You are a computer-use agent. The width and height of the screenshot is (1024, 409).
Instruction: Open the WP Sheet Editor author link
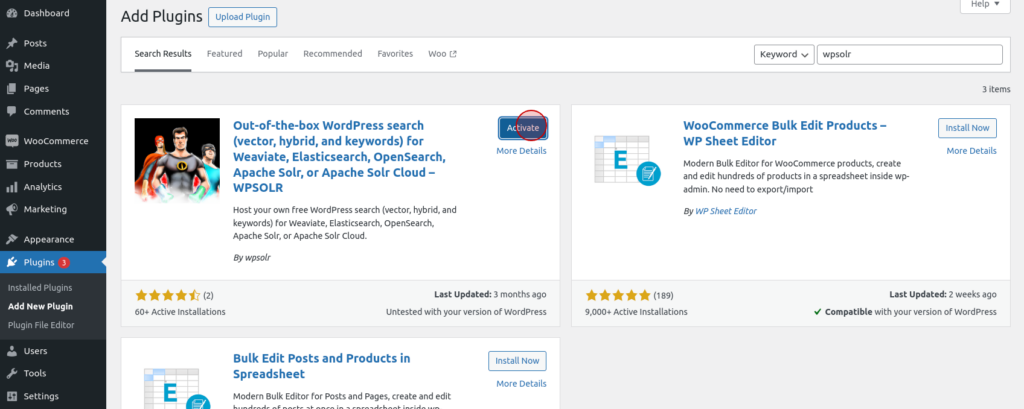726,211
